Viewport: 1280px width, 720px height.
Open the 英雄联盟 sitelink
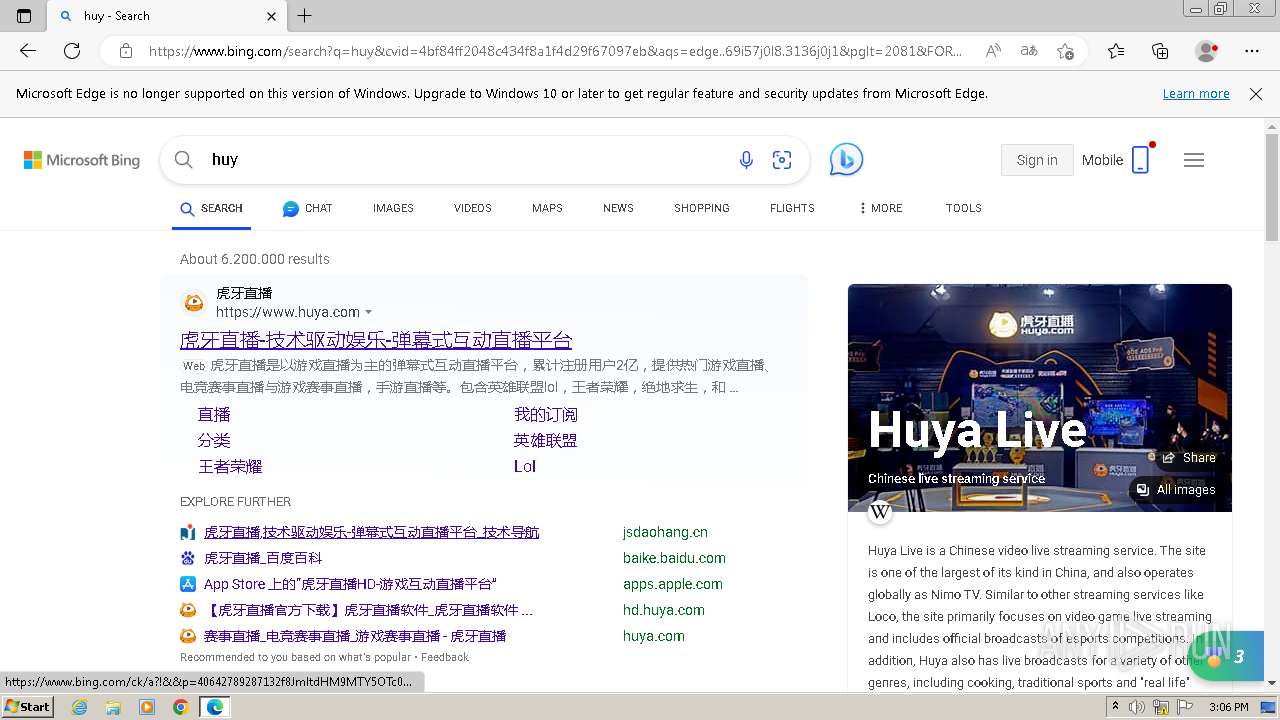[546, 440]
